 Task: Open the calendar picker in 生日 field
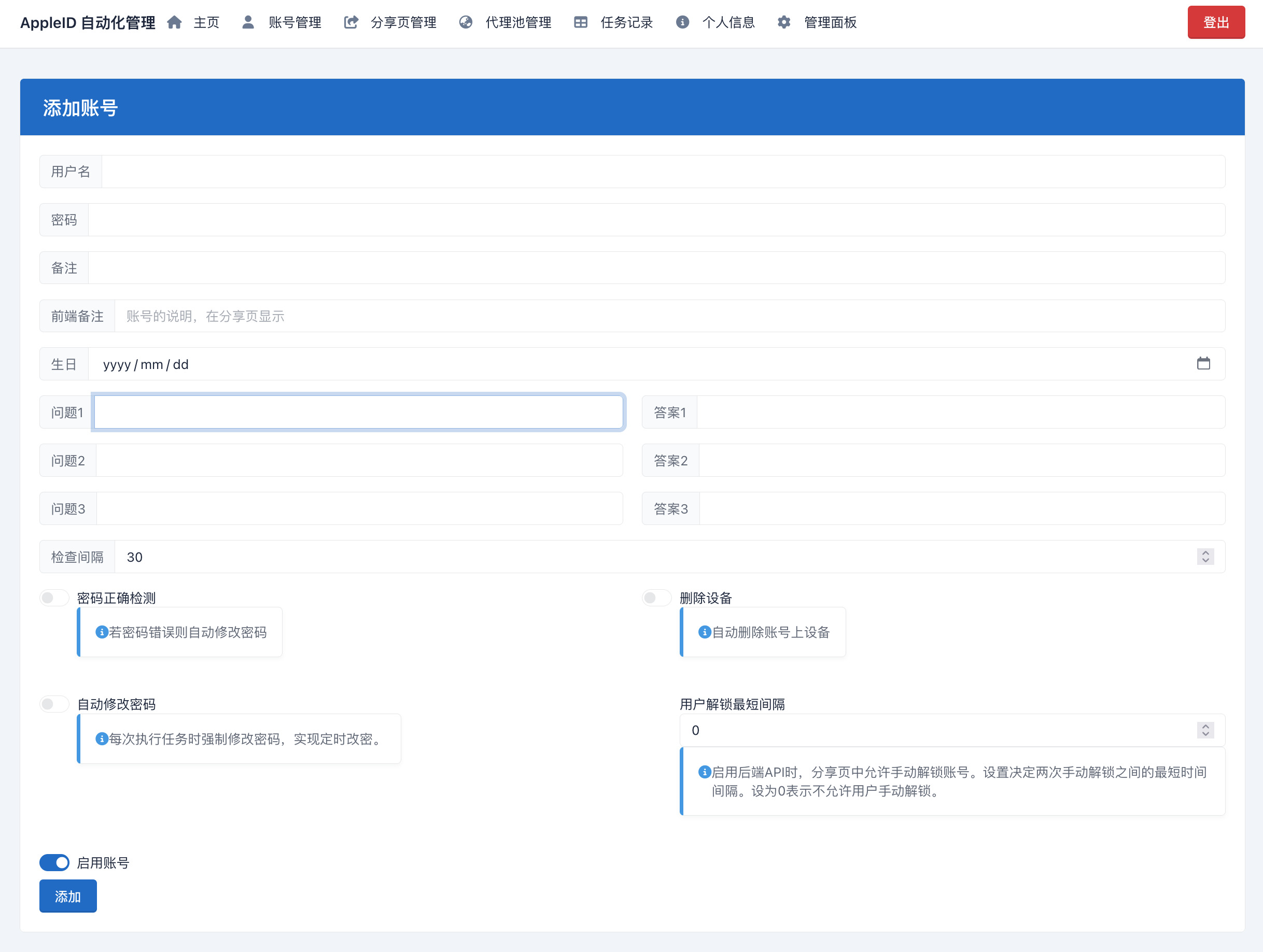click(1203, 364)
